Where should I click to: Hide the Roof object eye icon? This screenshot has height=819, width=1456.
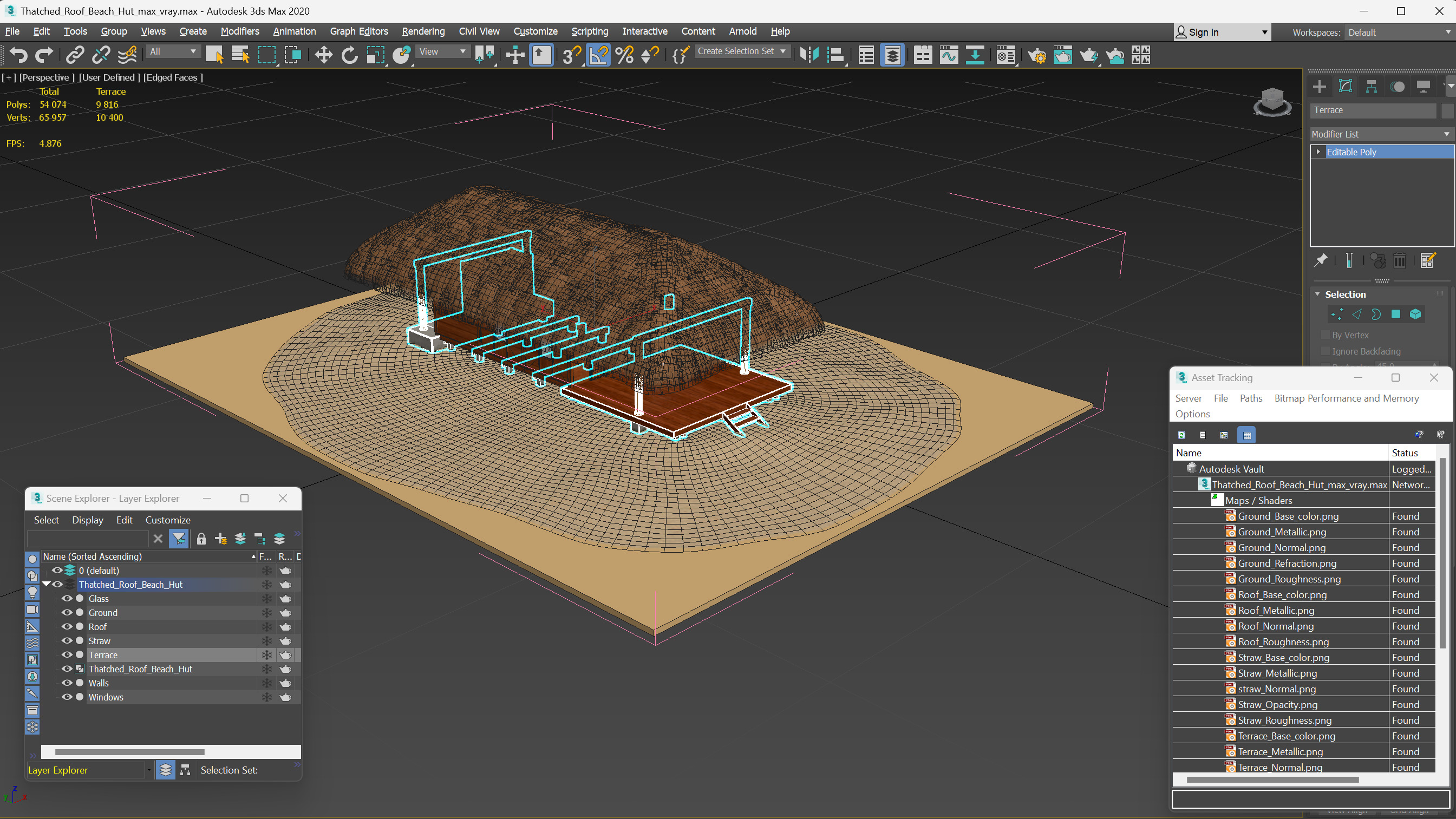(67, 627)
